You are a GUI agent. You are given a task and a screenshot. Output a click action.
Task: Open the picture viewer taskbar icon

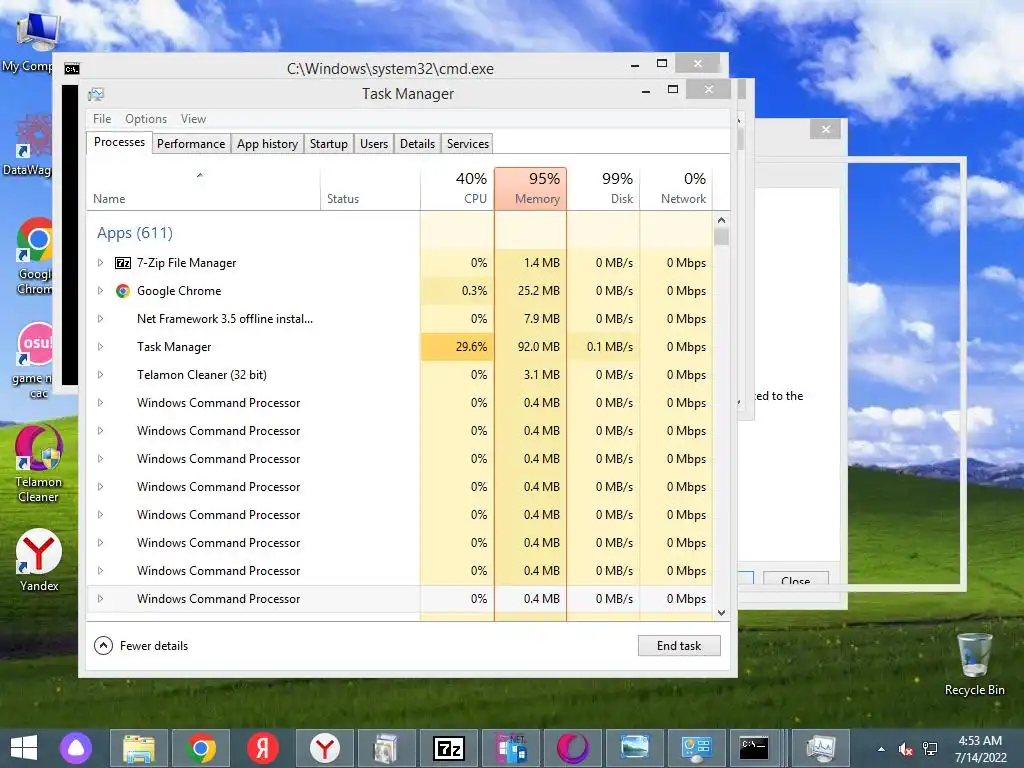[635, 748]
